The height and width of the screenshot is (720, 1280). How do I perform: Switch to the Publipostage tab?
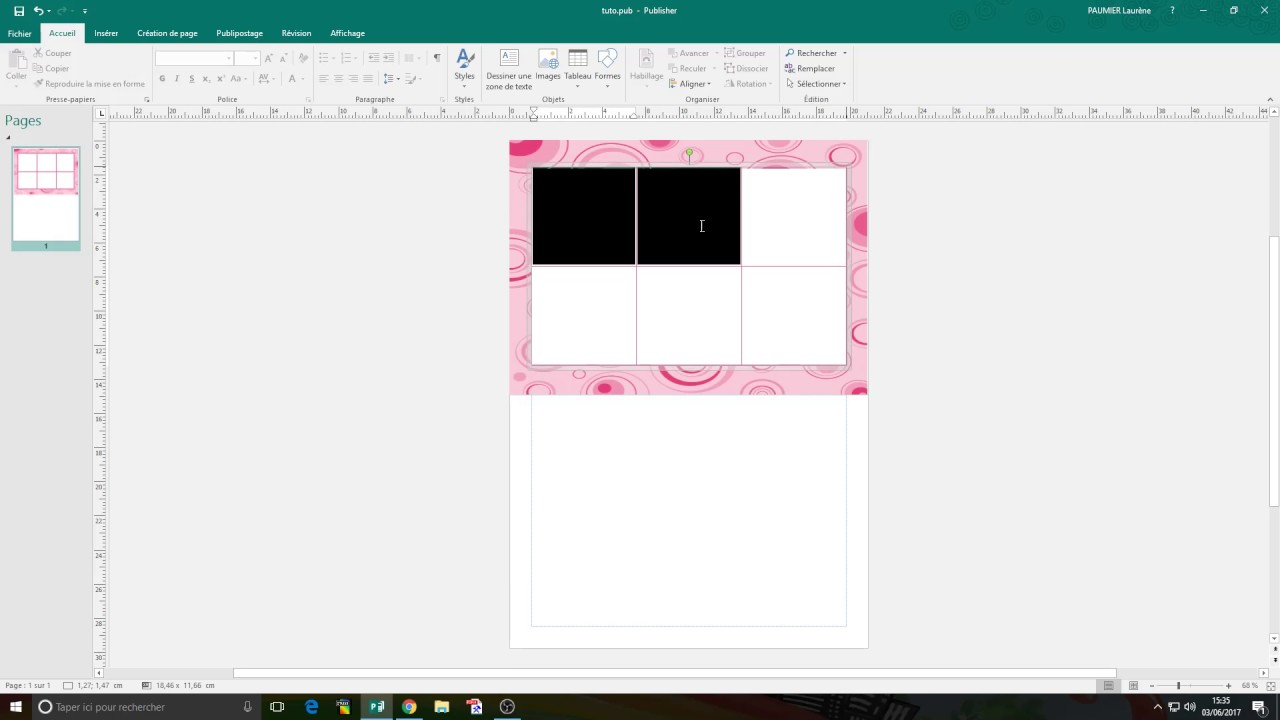pyautogui.click(x=239, y=33)
